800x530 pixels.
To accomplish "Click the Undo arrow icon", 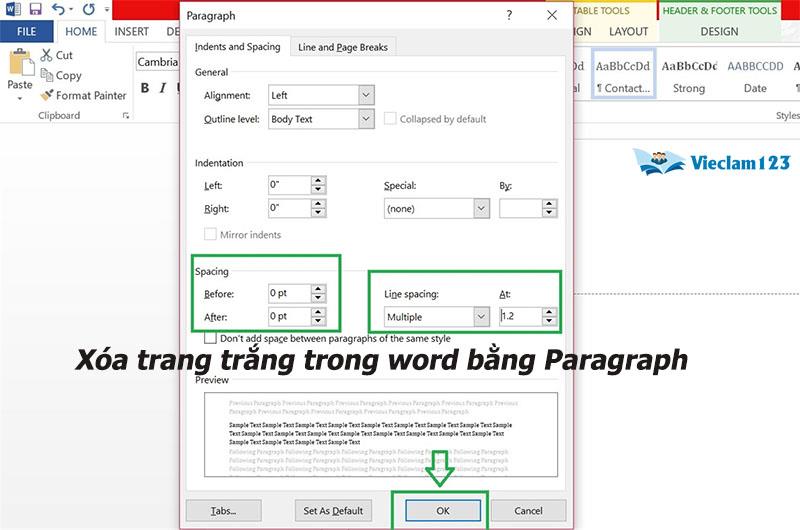I will (x=59, y=9).
